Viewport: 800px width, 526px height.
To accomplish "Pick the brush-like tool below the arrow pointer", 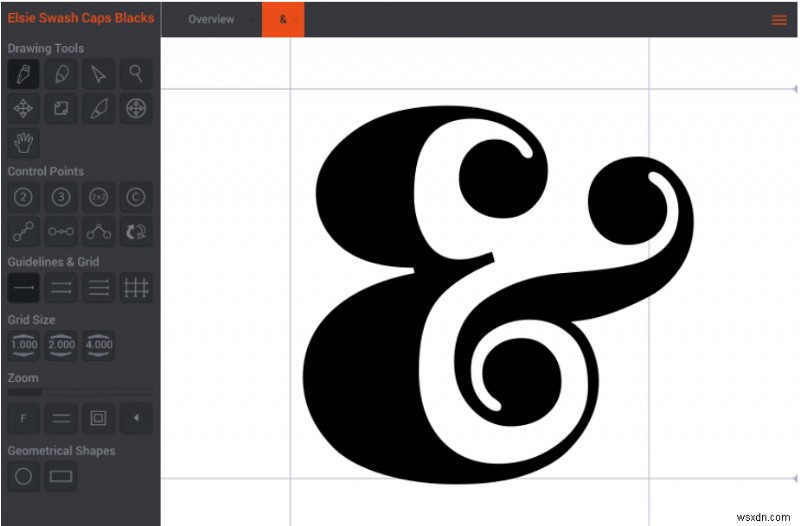I will [x=98, y=108].
